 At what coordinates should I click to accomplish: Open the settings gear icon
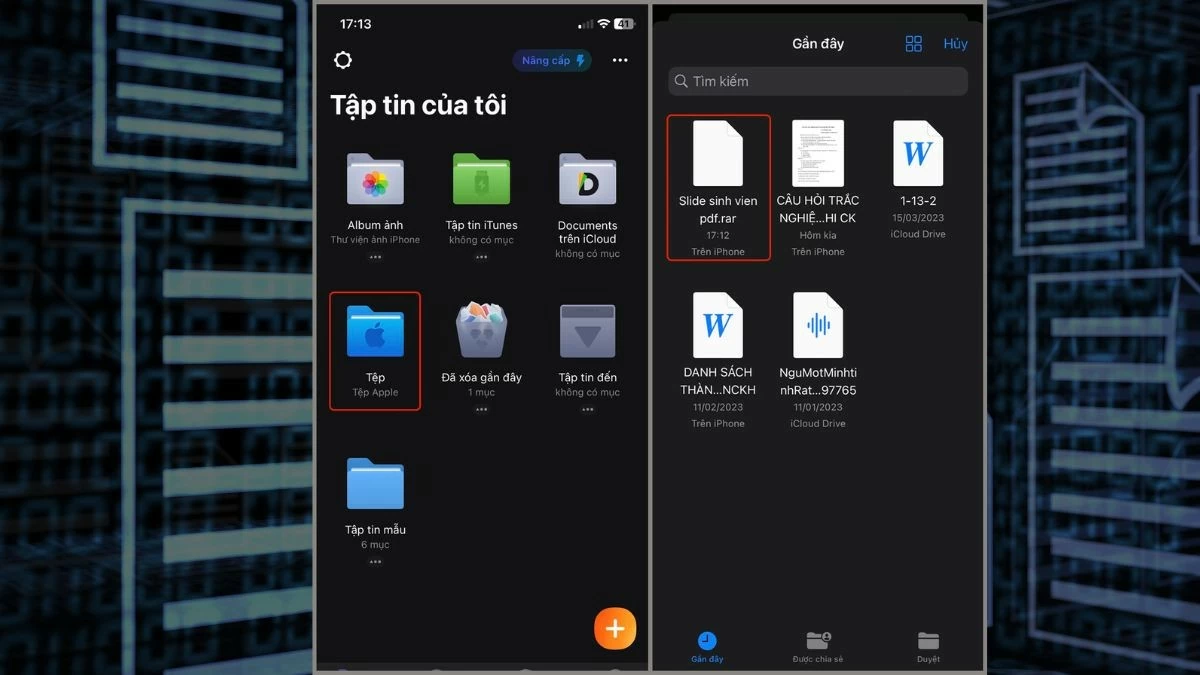(343, 60)
